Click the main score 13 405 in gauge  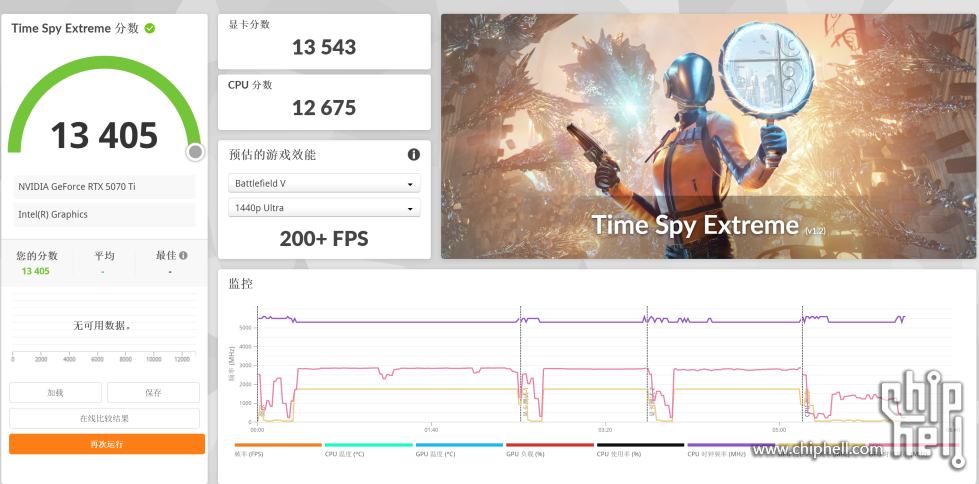click(x=104, y=135)
